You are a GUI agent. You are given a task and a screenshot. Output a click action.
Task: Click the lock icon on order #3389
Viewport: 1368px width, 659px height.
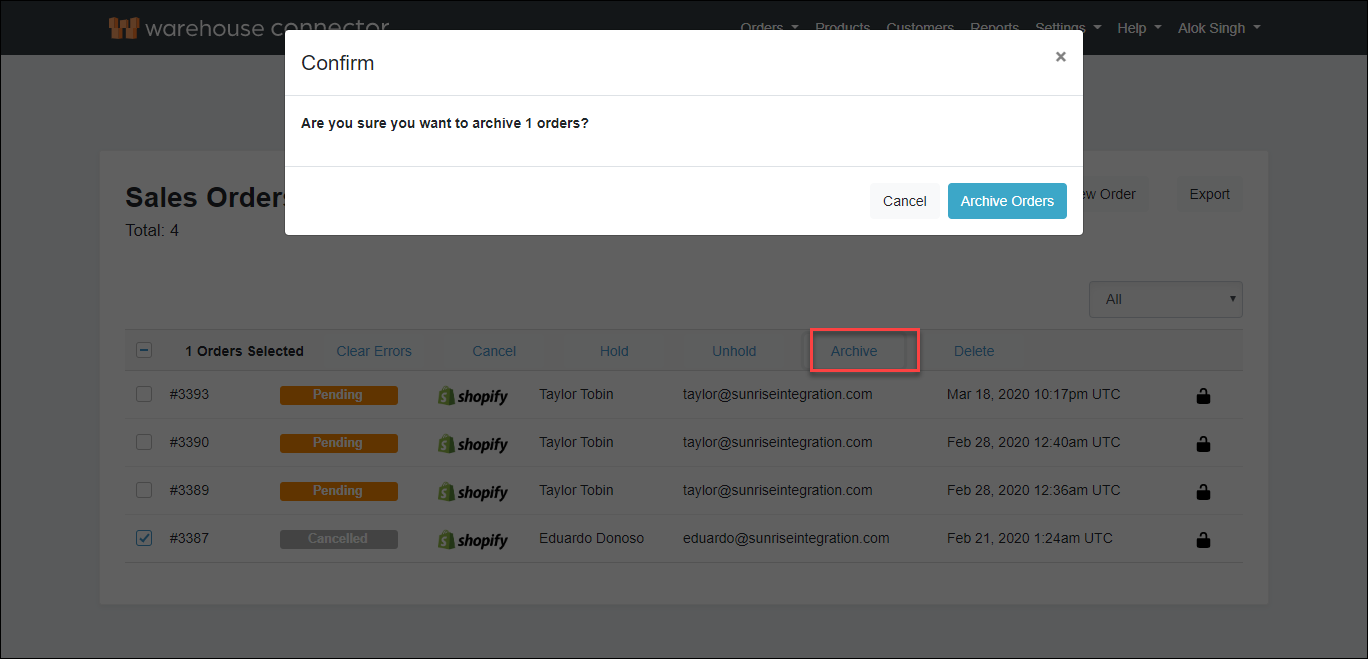click(x=1203, y=491)
